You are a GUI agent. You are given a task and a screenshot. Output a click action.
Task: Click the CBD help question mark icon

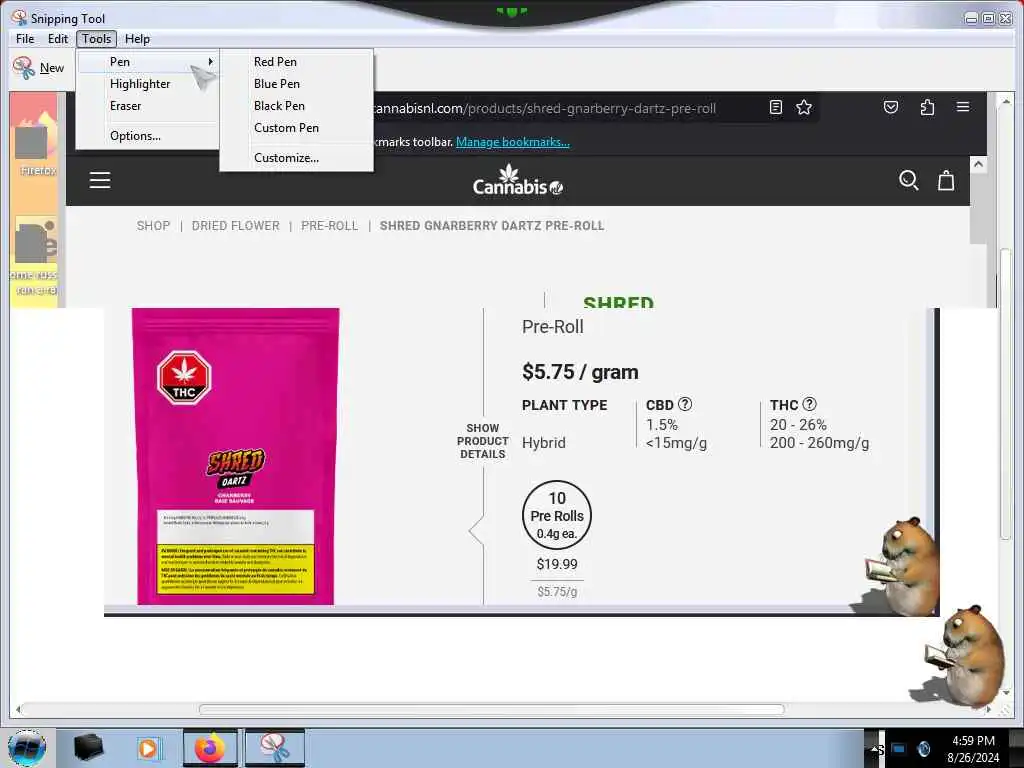click(685, 404)
